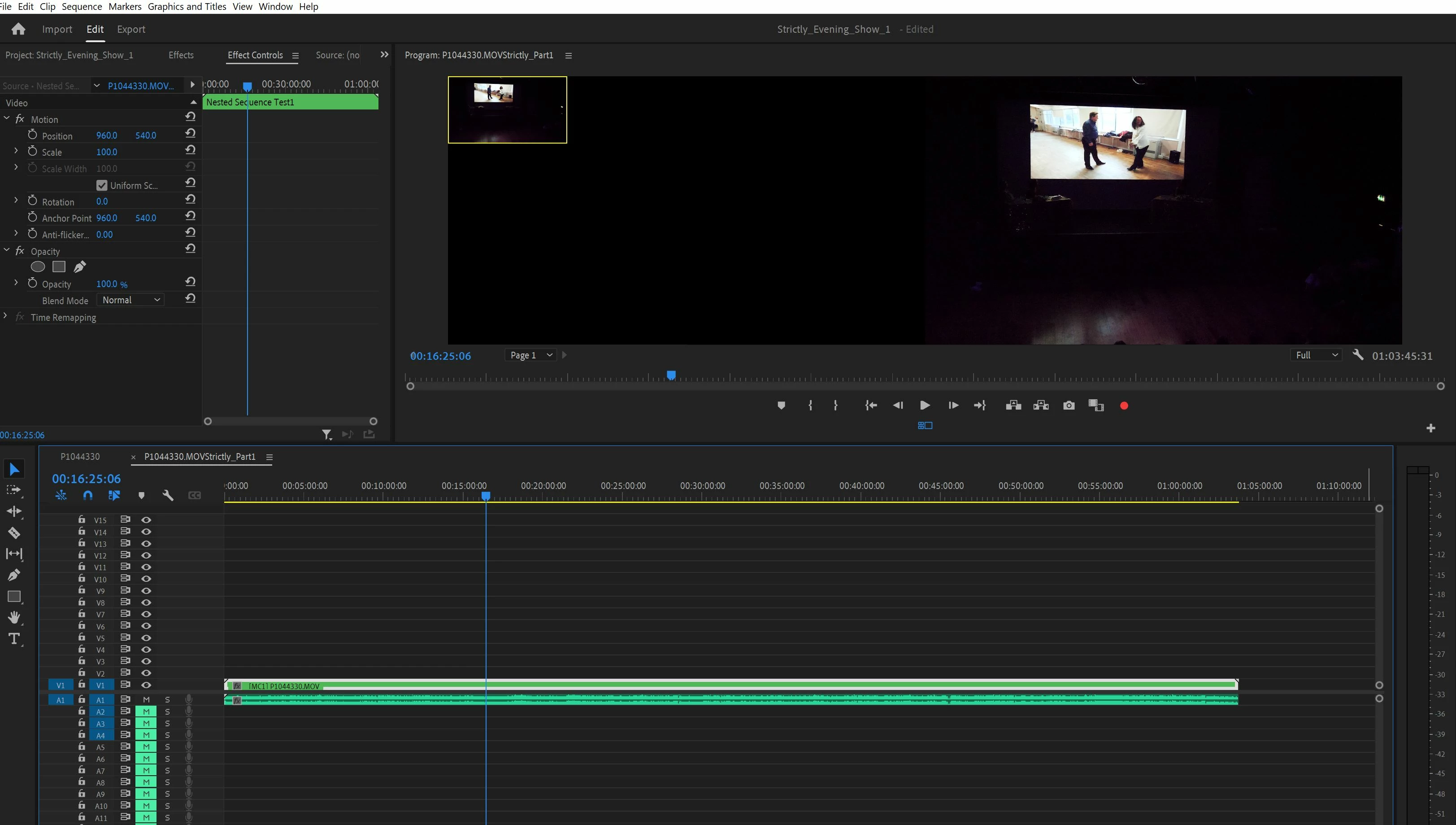Screen dimensions: 1456x825
Task: Open the Sequence menu
Action: click(82, 6)
